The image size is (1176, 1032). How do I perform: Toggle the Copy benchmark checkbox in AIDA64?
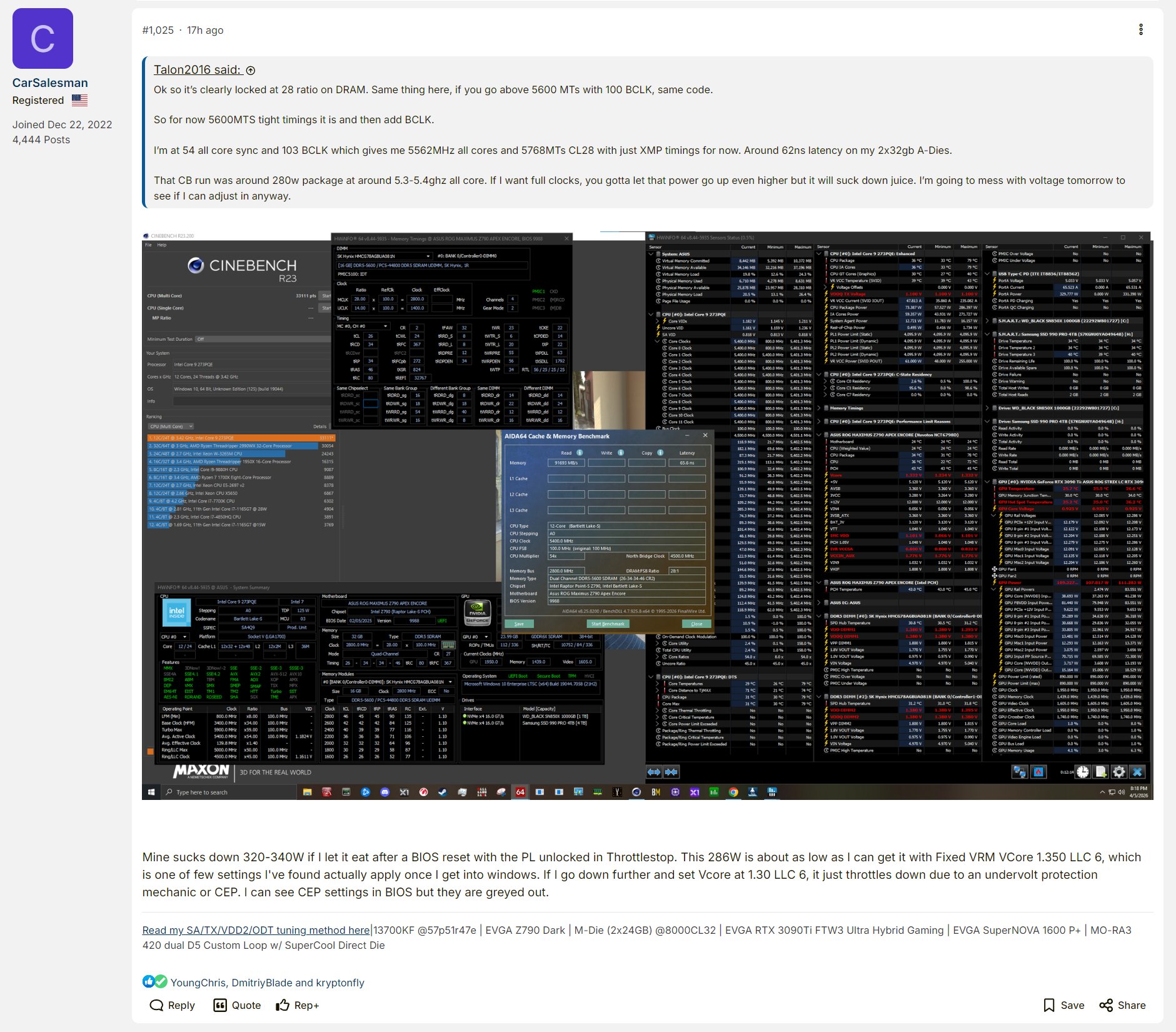661,453
